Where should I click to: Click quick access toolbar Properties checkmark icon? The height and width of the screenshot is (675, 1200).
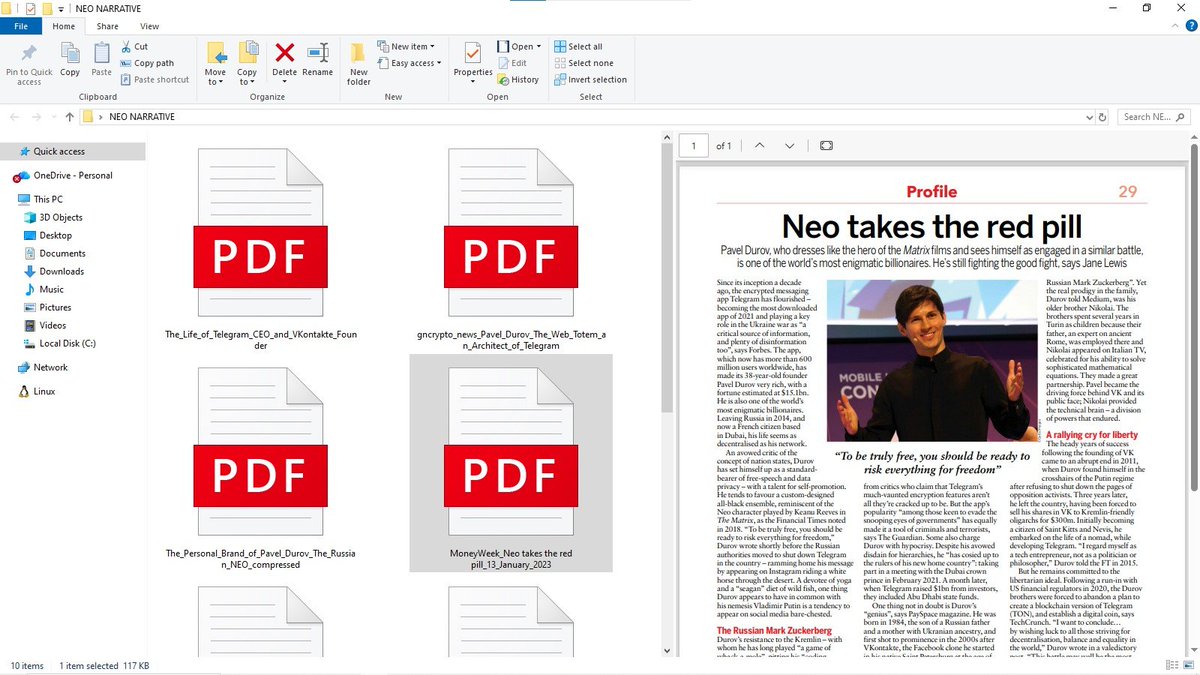[31, 8]
